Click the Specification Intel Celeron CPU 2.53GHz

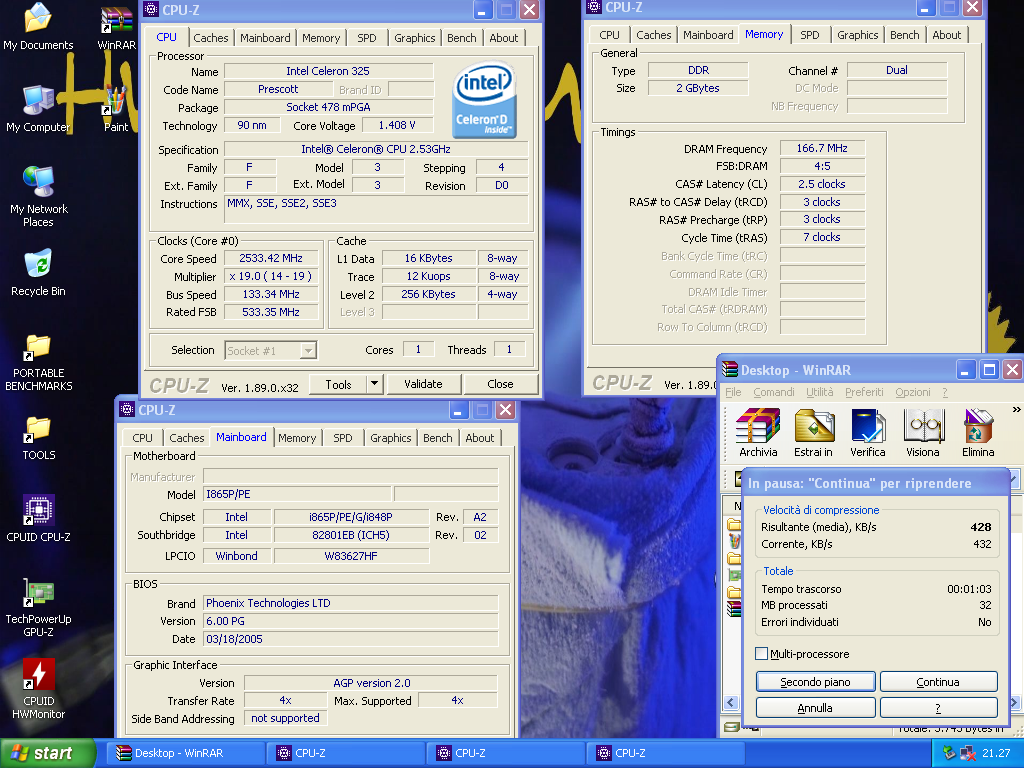(x=376, y=150)
